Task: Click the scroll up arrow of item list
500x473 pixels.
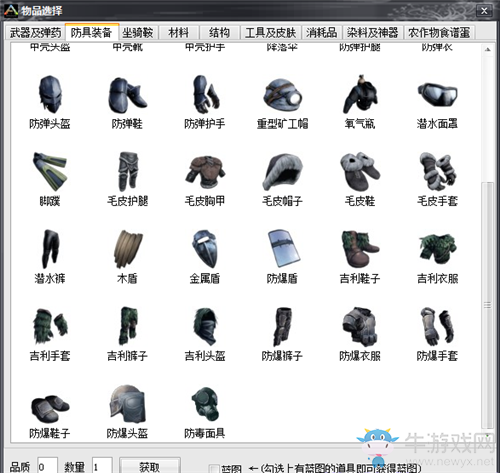Action: tap(488, 49)
